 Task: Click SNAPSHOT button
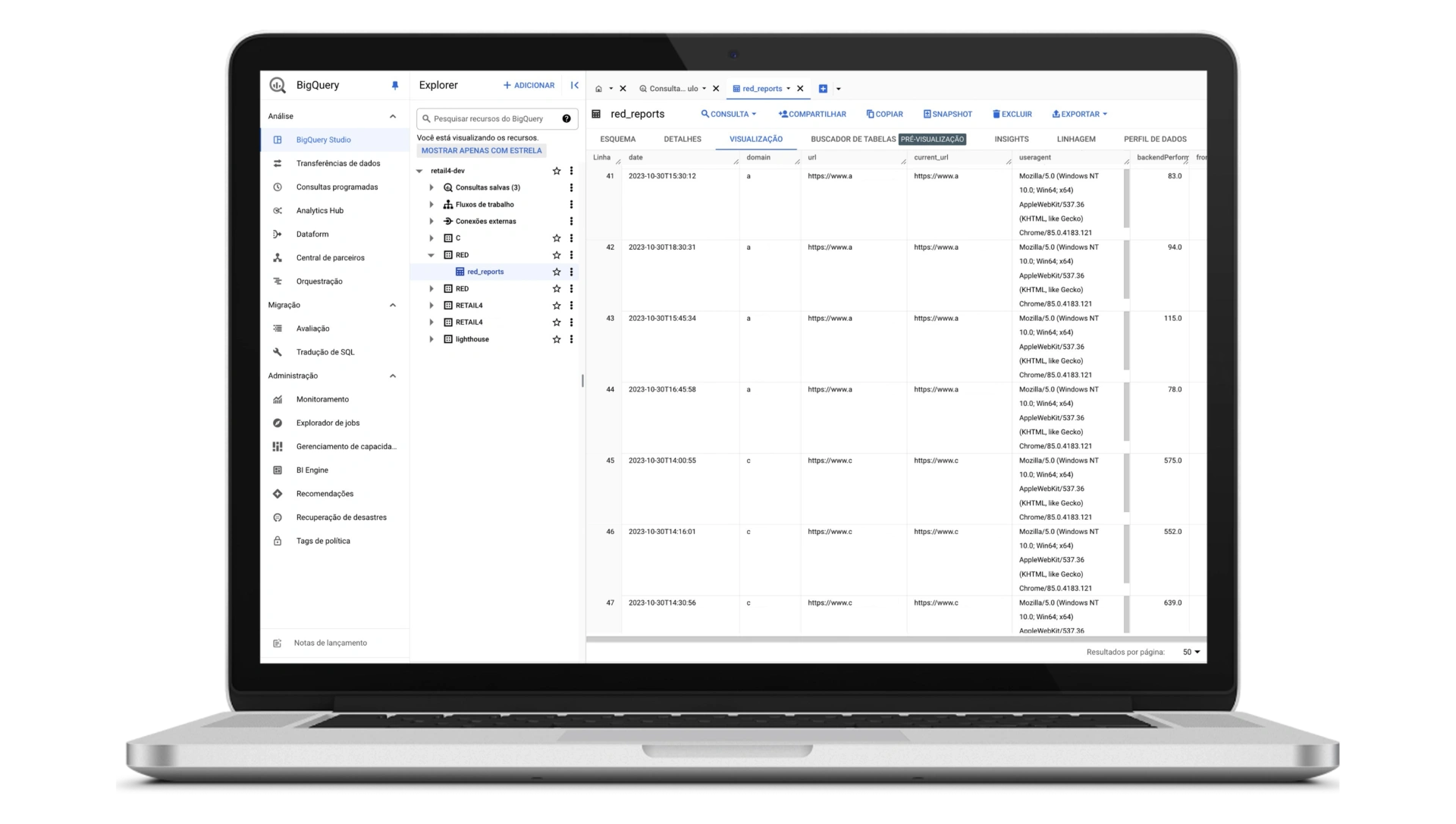tap(947, 114)
